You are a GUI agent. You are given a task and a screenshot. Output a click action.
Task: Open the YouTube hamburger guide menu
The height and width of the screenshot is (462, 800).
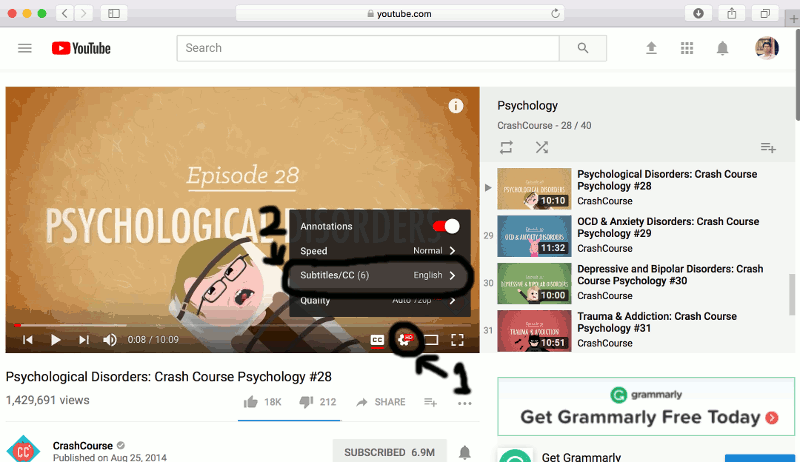24,48
